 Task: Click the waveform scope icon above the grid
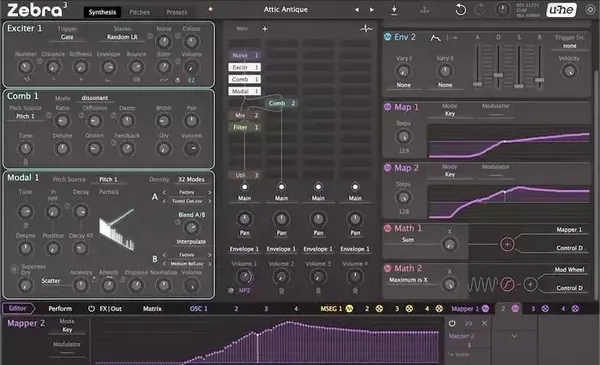pos(366,29)
